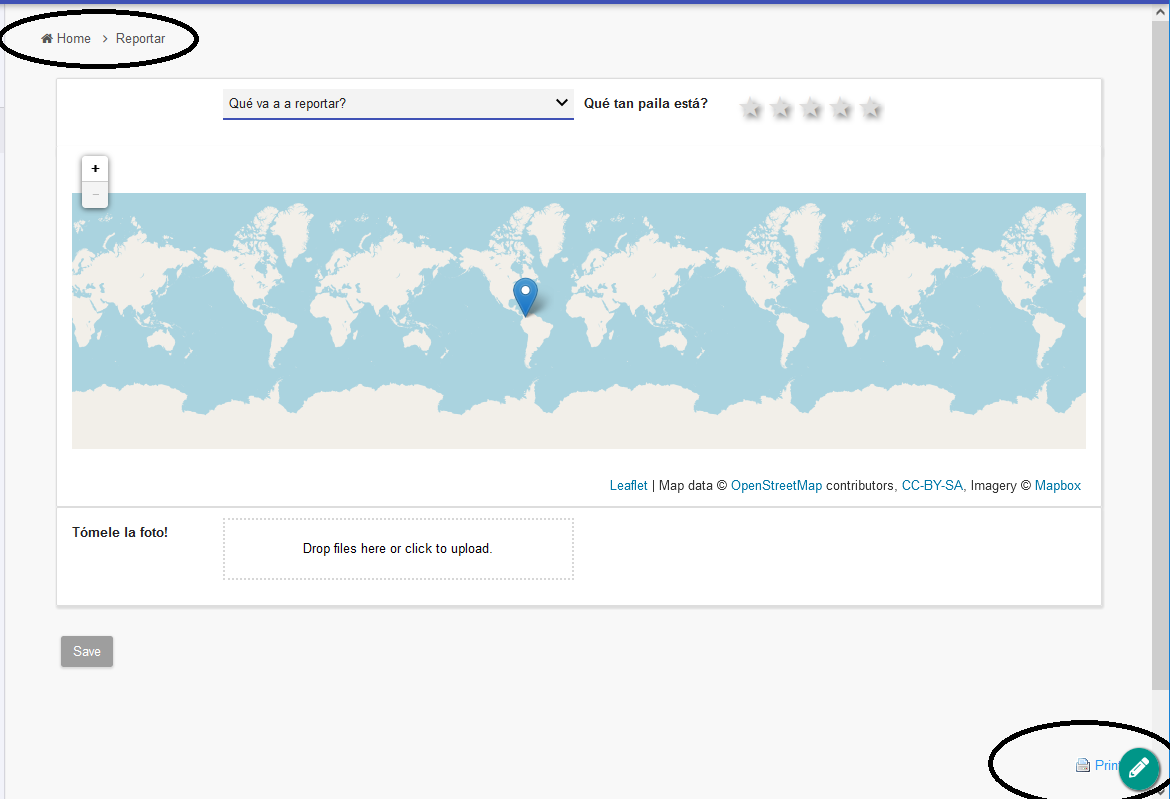Click the green pencil edit floating button
The image size is (1170, 799).
point(1138,768)
